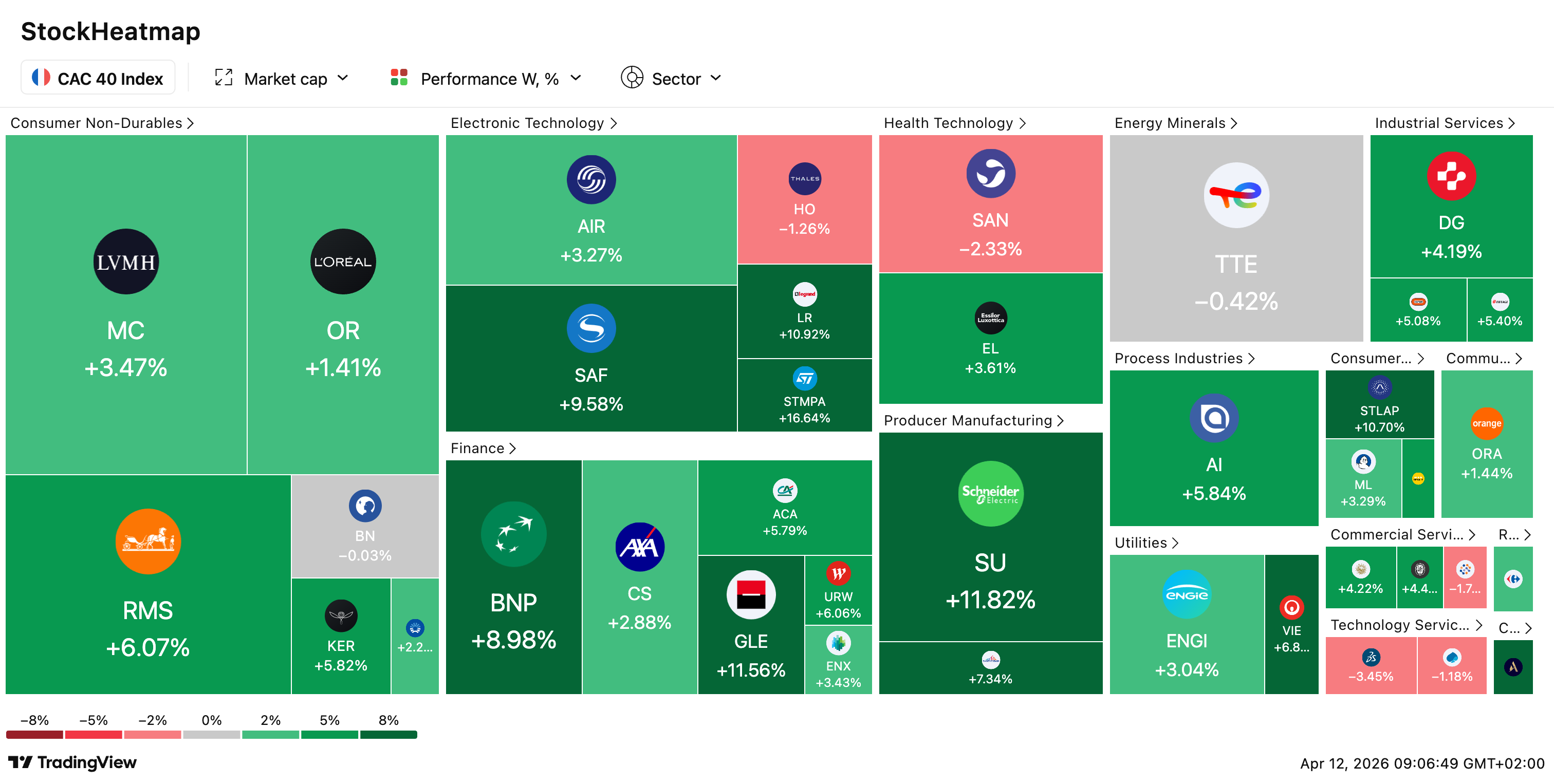Open the CAC 40 Index selector
This screenshot has width=1554, height=784.
[x=98, y=79]
